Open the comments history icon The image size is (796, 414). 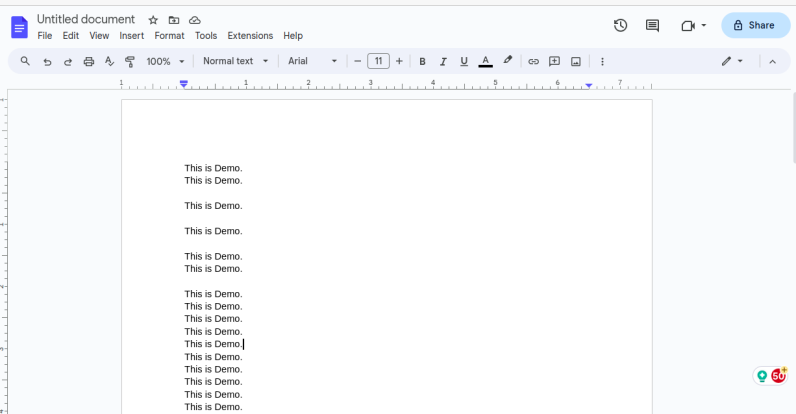pyautogui.click(x=652, y=25)
